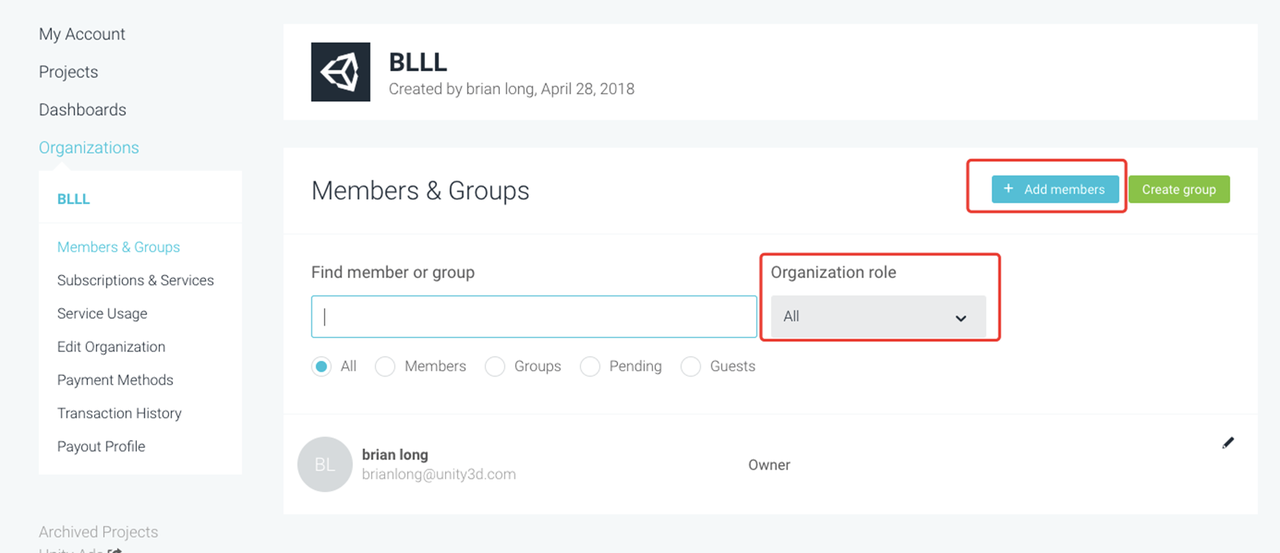Focus the Find member or group field
Screen dimensions: 1280x553
(x=534, y=317)
